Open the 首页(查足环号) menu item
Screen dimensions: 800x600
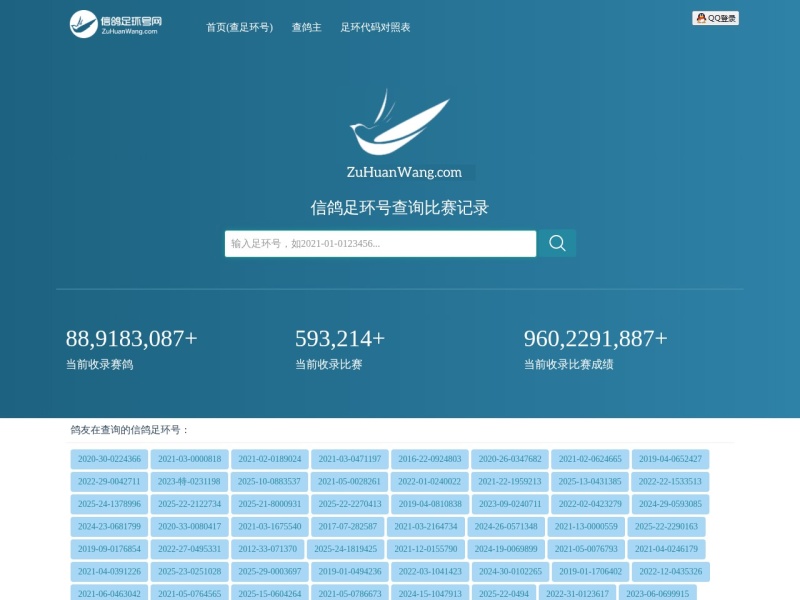click(x=239, y=27)
